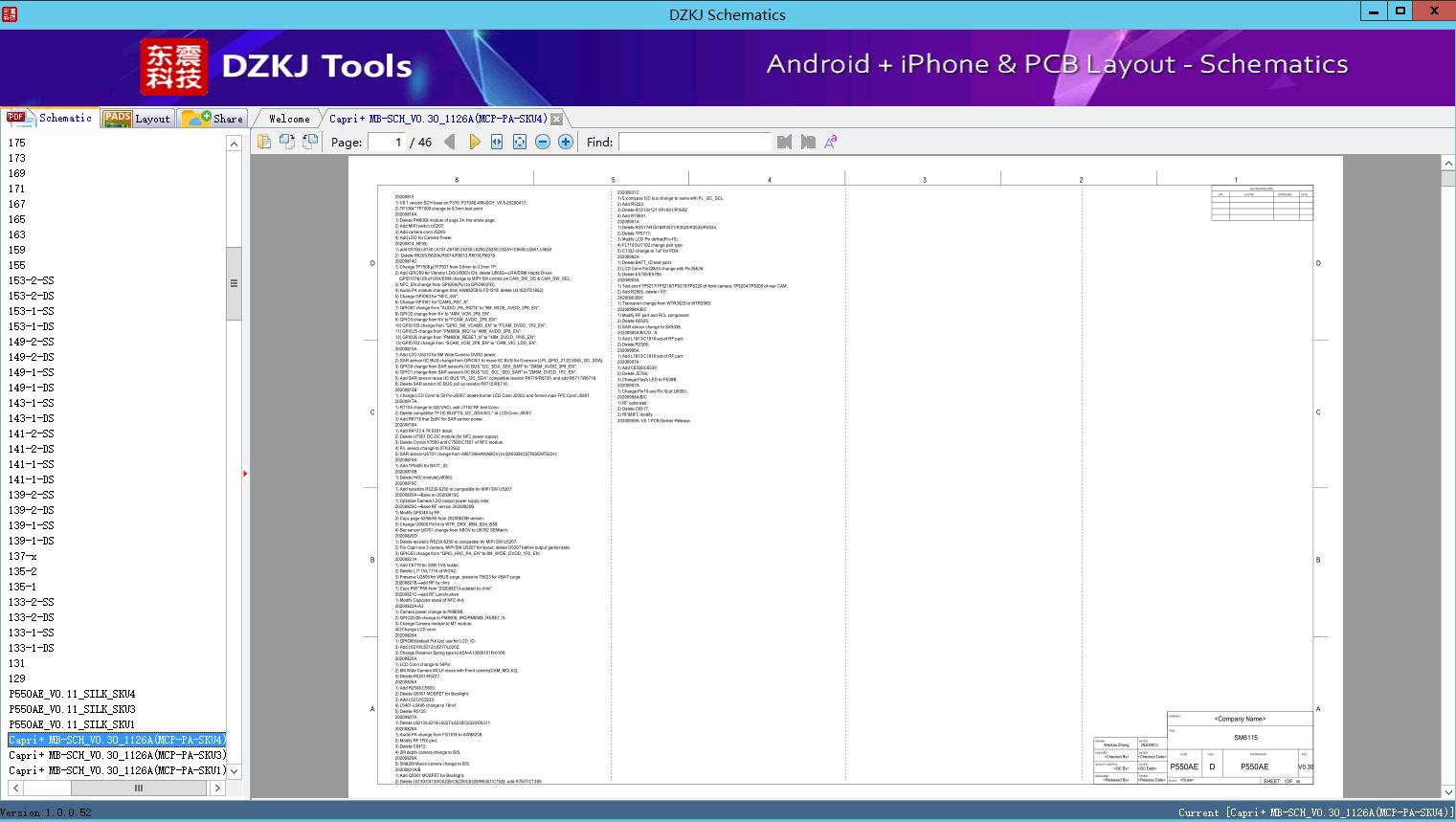Screen dimensions: 1456x822
Task: Select file 135-2 in the list
Action: (x=23, y=571)
